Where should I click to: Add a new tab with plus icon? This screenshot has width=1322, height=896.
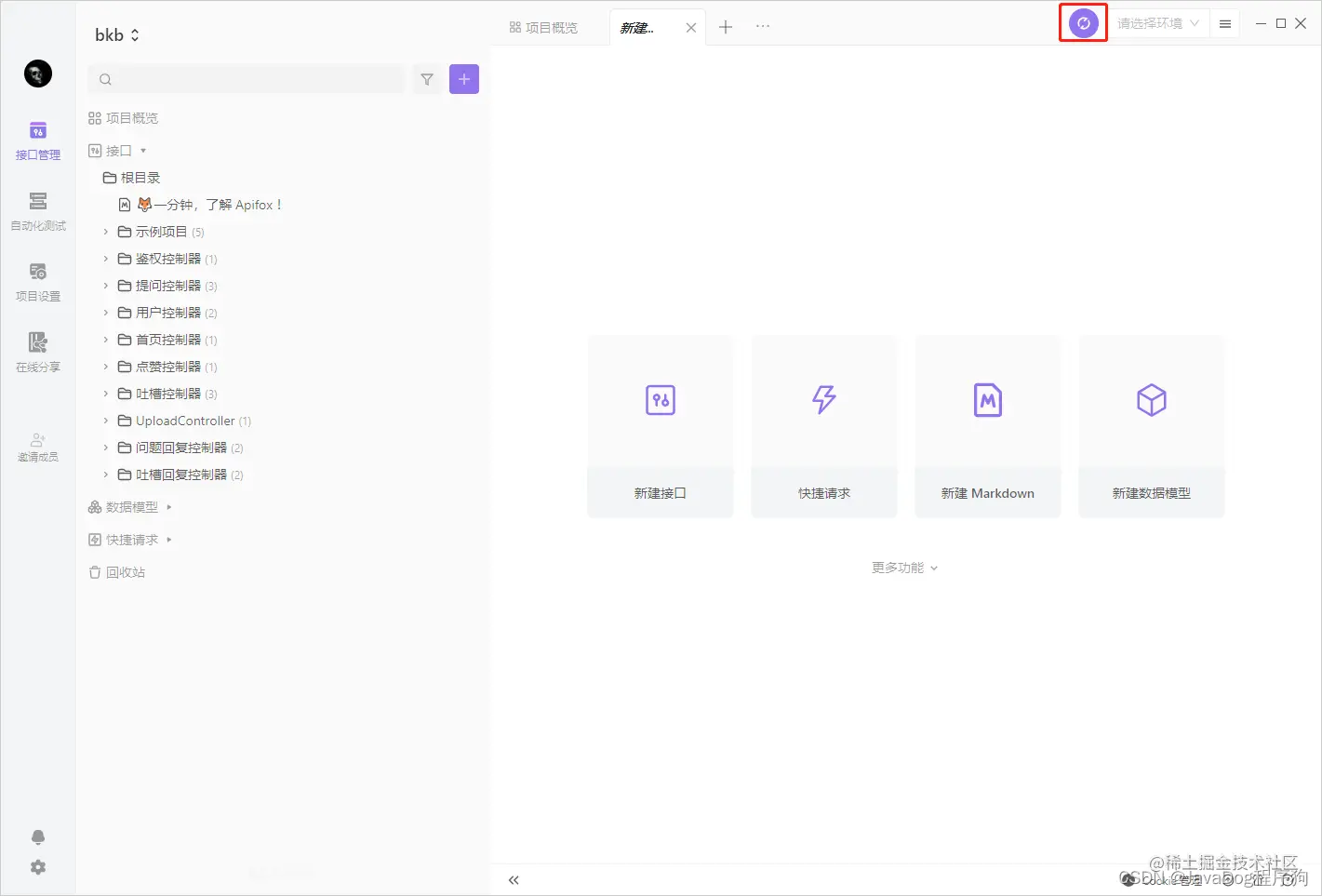726,27
